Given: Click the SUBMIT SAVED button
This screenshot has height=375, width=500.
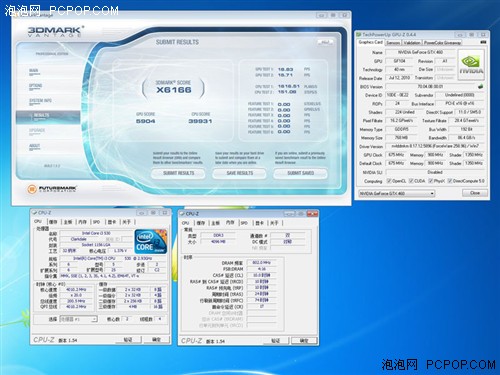Looking at the screenshot, I should pos(301,173).
